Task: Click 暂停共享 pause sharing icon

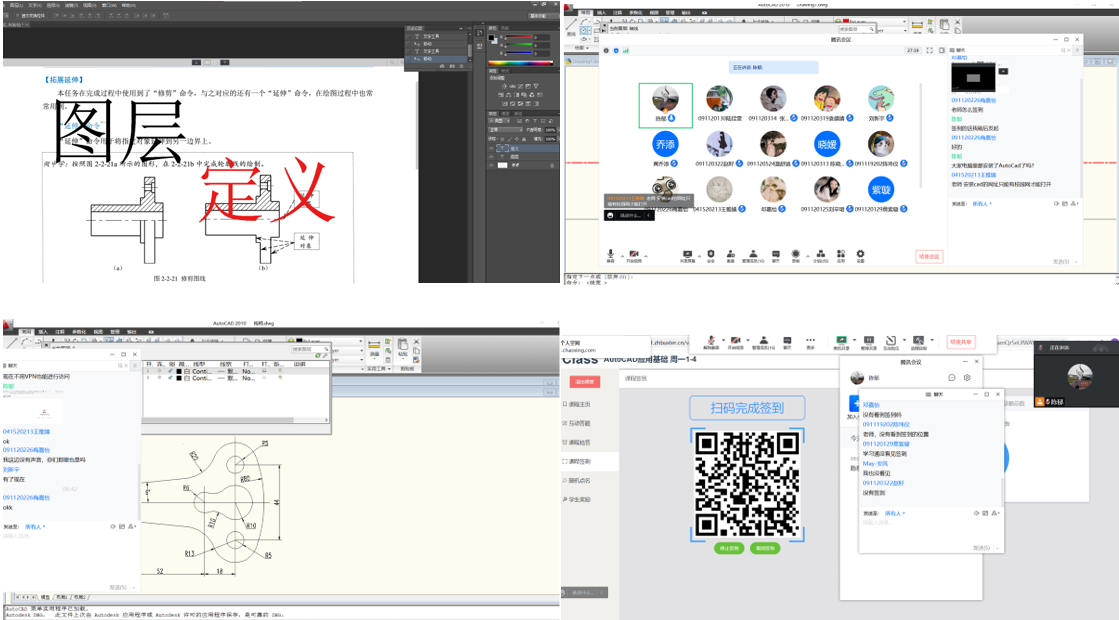Action: [869, 342]
